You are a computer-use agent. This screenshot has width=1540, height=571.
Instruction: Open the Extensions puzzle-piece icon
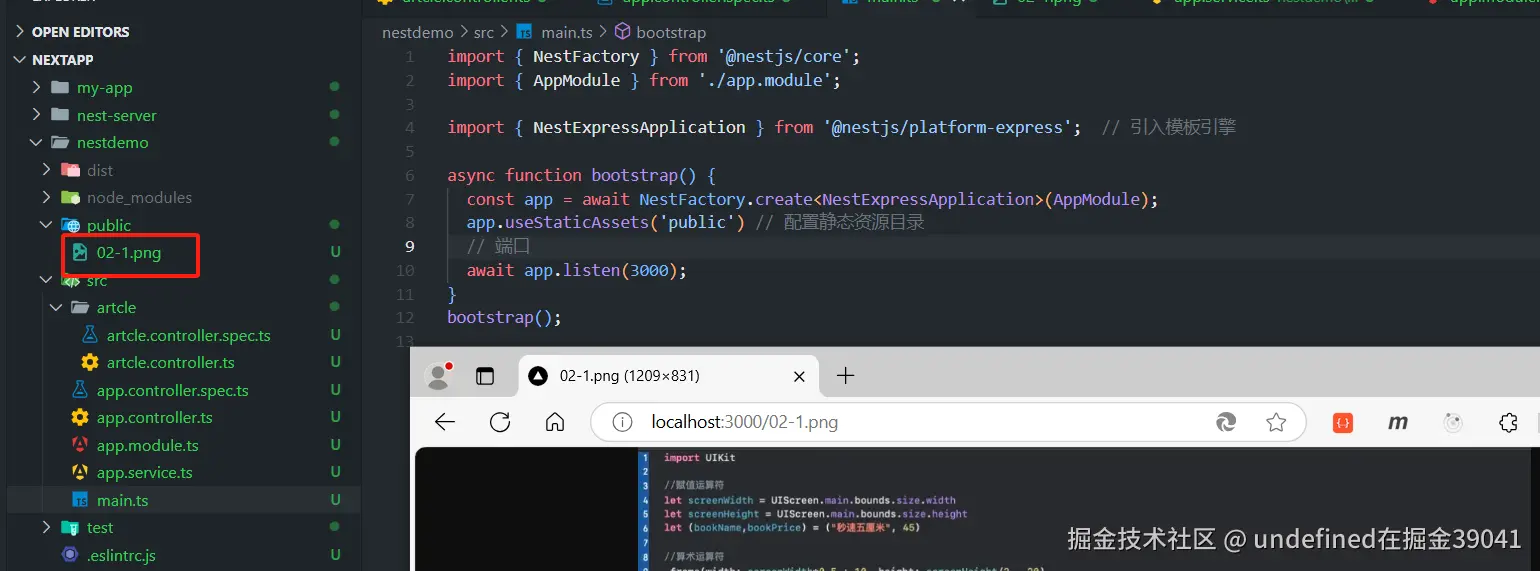(1508, 423)
